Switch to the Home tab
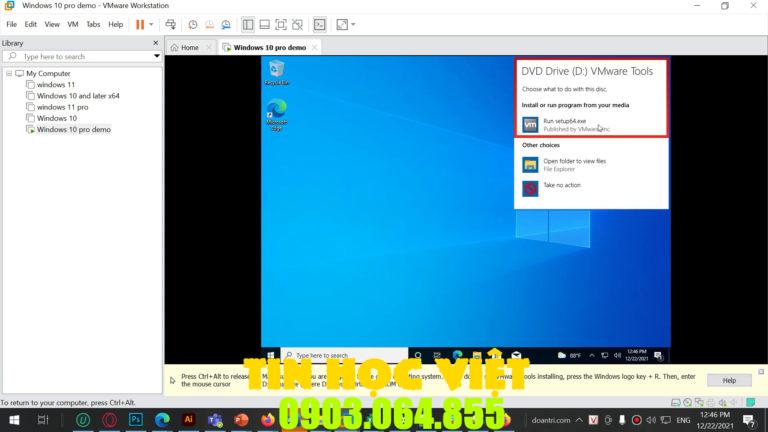This screenshot has width=768, height=432. click(184, 47)
